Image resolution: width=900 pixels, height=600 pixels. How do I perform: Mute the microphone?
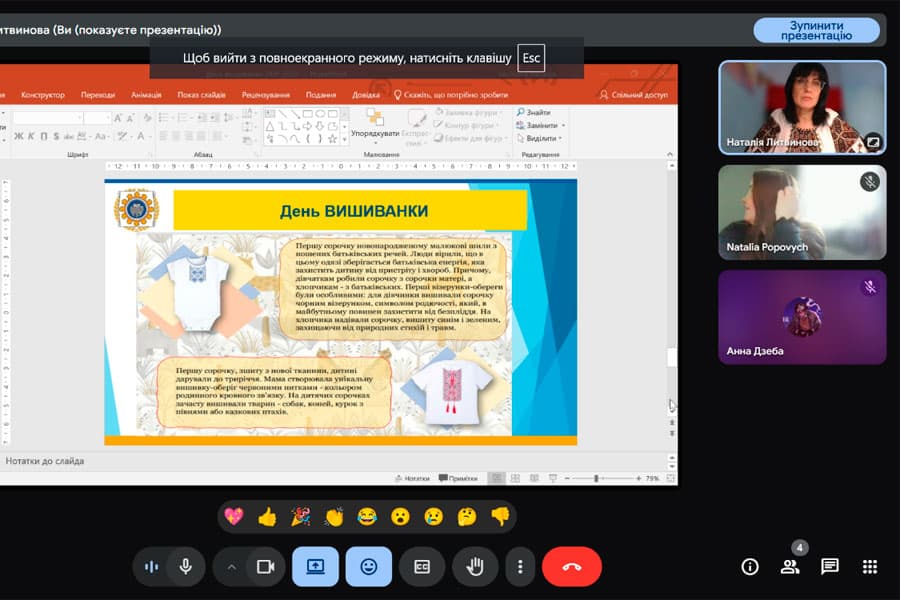(x=185, y=567)
